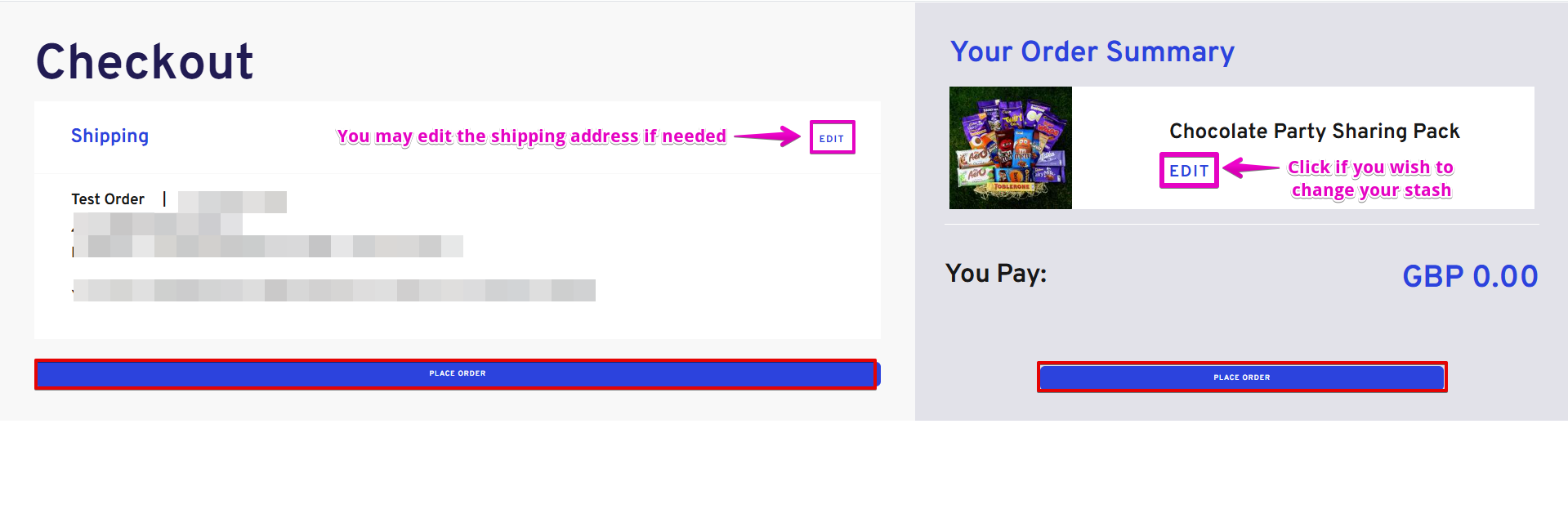1568x522 pixels.
Task: Click the GBP 0.00 total amount
Action: pos(1470,276)
